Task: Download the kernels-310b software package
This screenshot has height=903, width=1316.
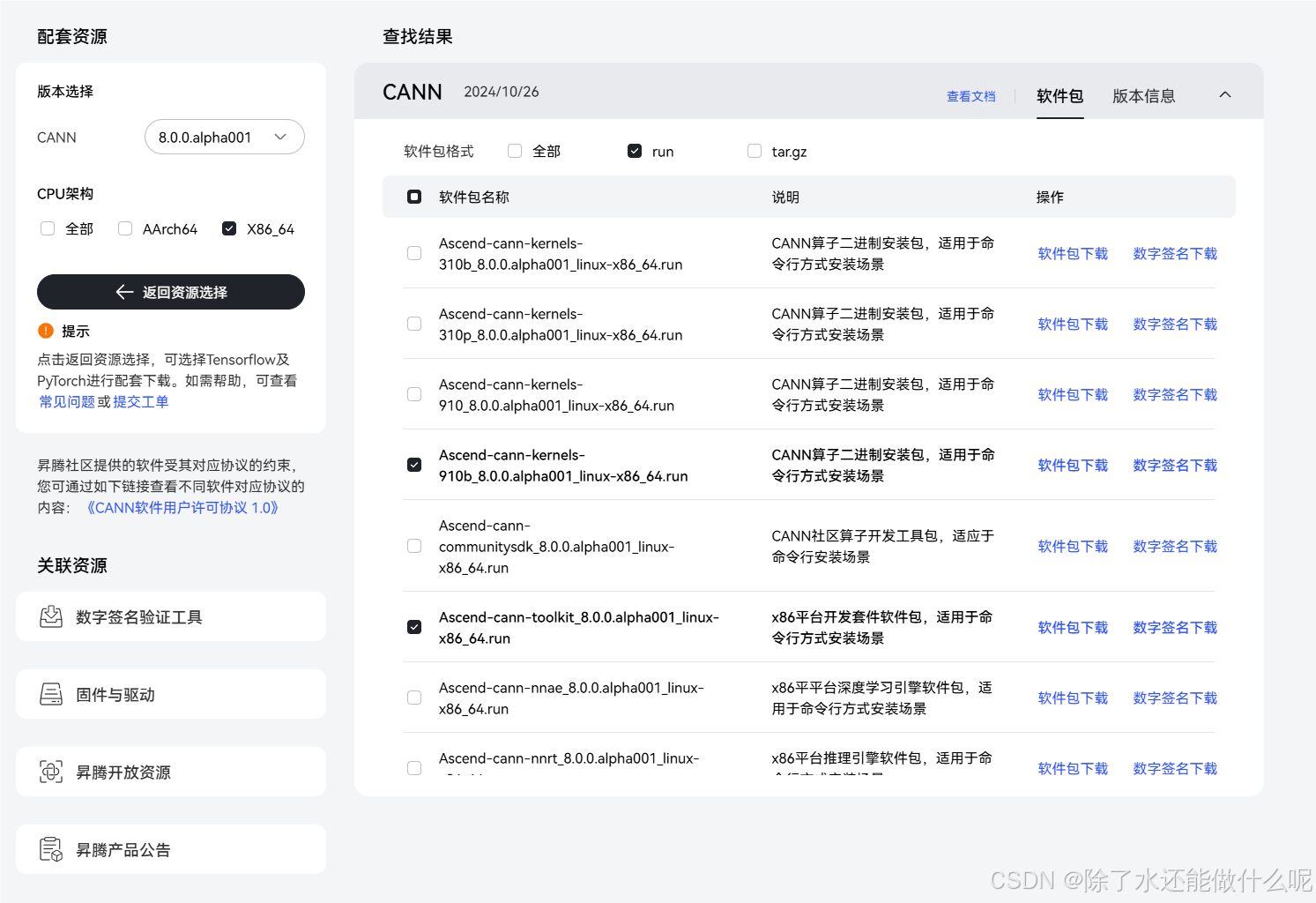Action: [x=1073, y=253]
